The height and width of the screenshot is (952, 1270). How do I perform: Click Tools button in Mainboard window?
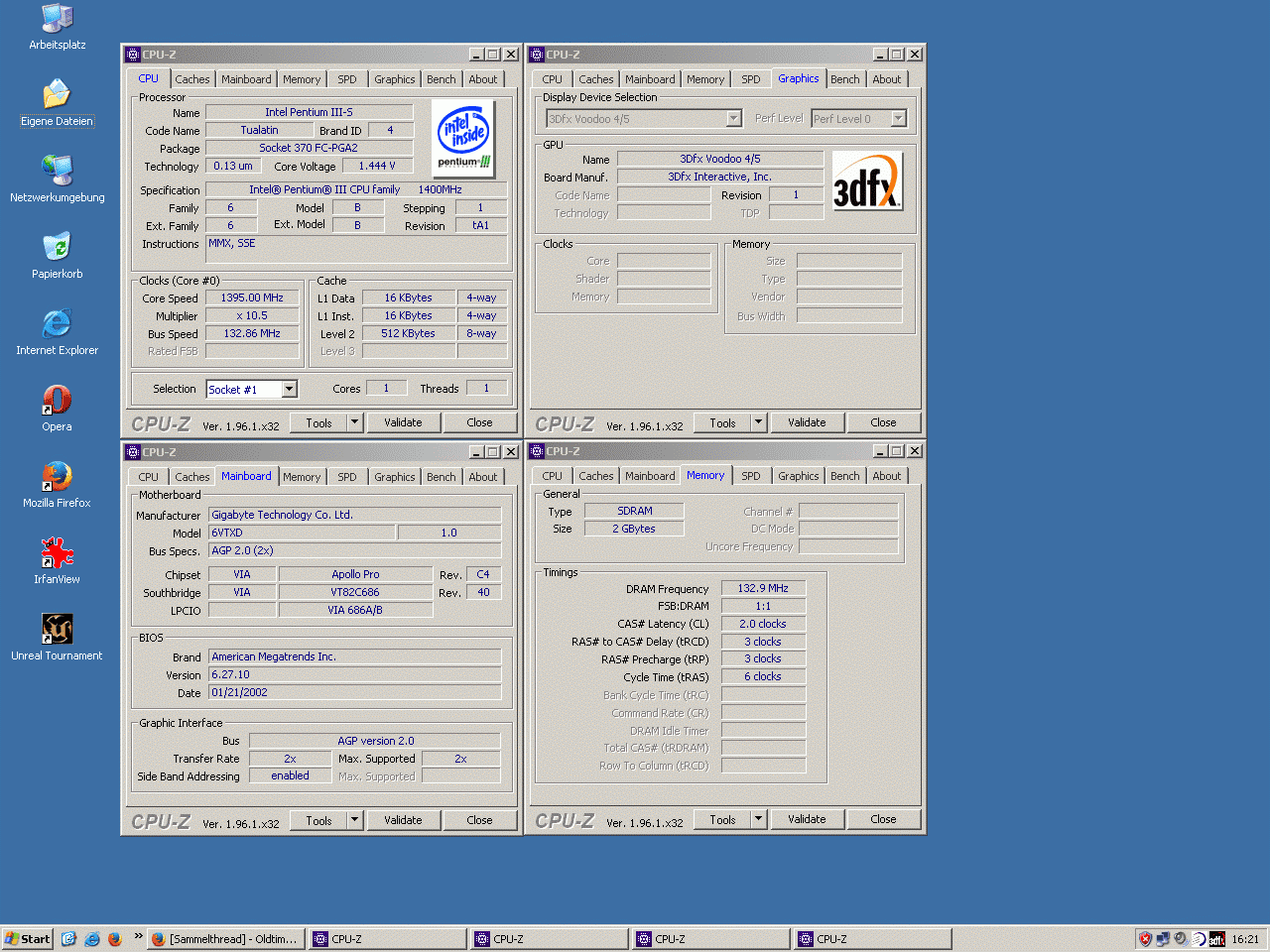(x=319, y=820)
